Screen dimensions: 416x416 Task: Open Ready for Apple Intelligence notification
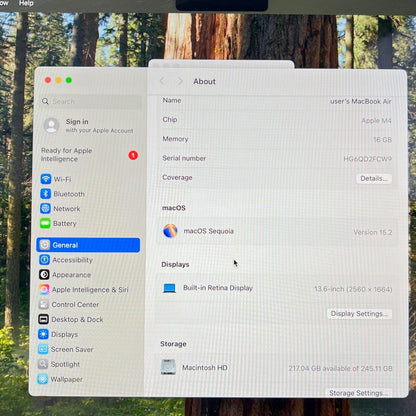click(89, 155)
